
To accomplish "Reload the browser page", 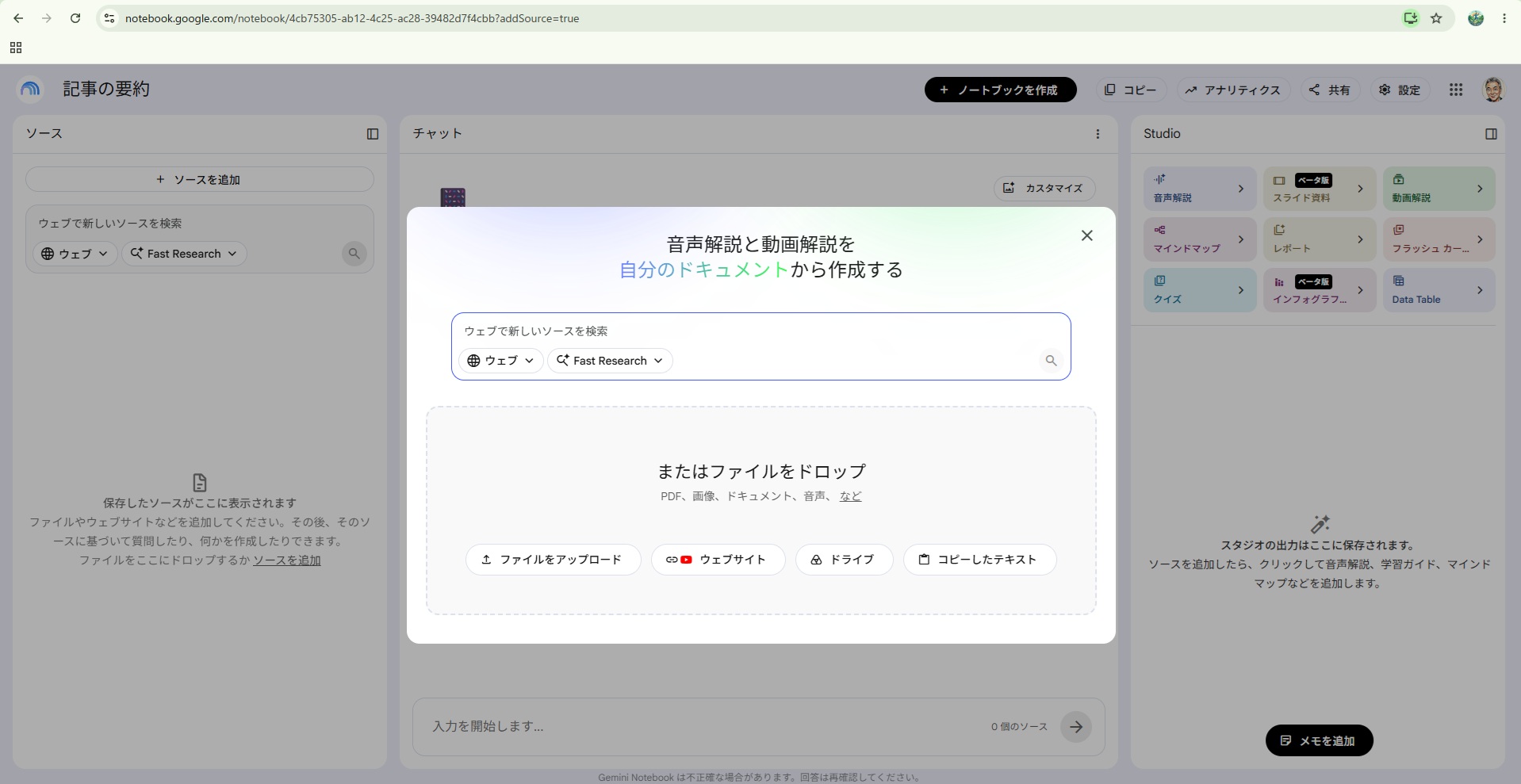I will tap(75, 18).
